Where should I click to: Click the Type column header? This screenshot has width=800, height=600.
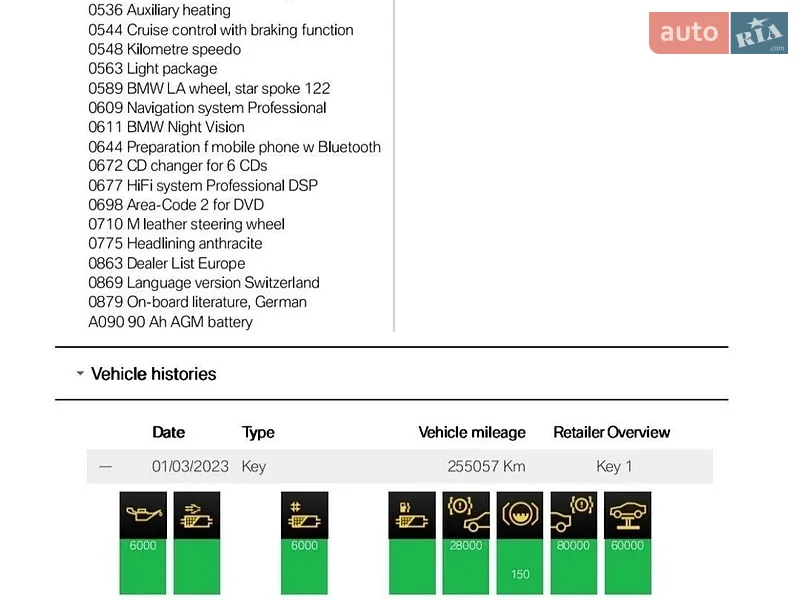258,433
